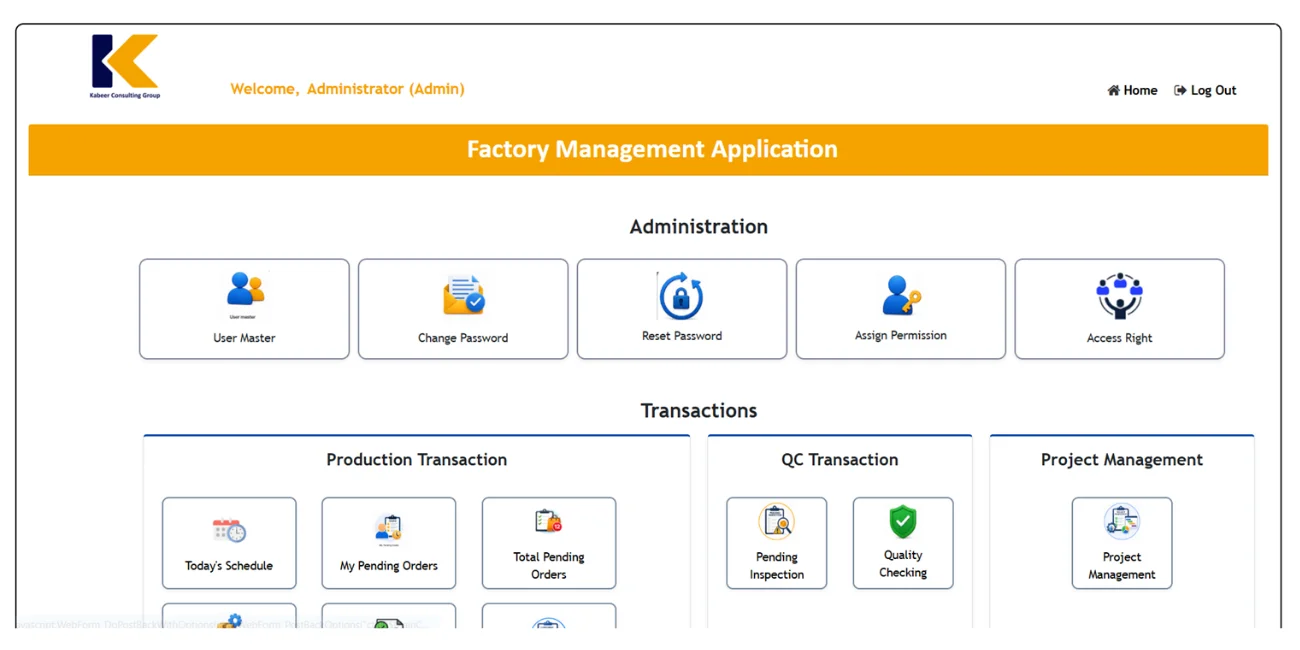Open the Access Right people icon

[1119, 295]
